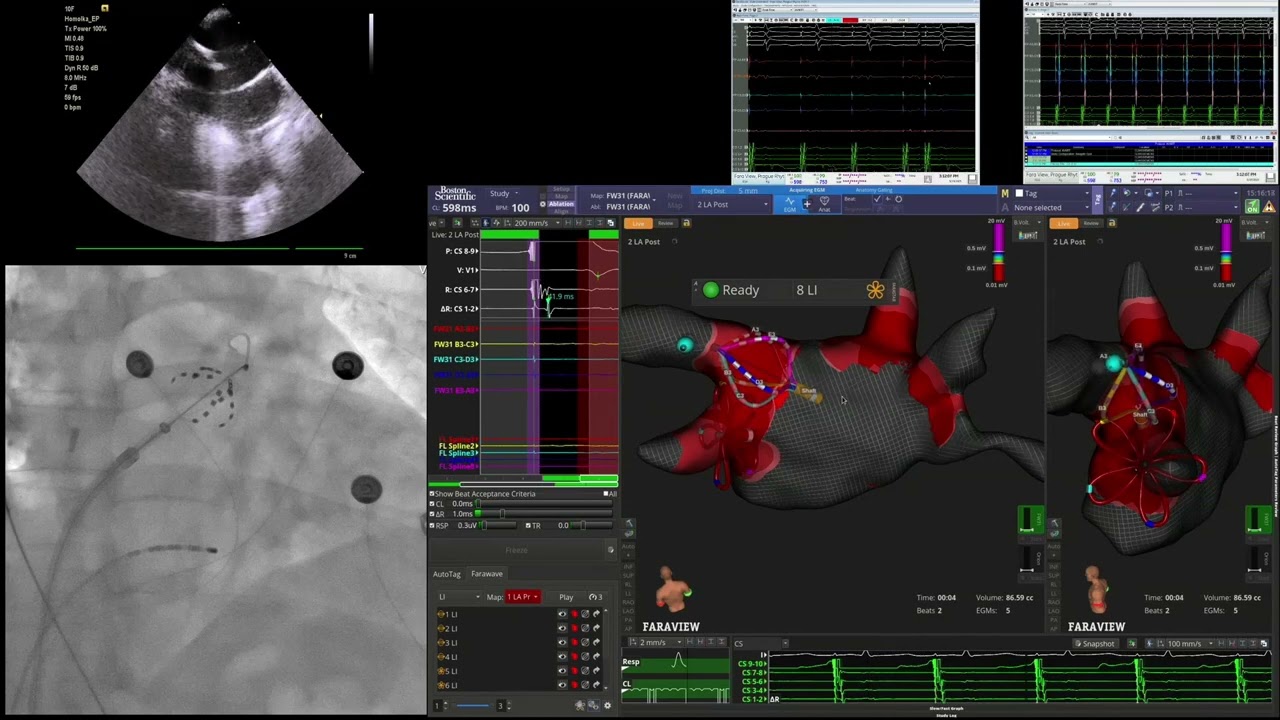Click the voltage color bar thumbnail, left view
This screenshot has height=720, width=1280.
(1027, 236)
